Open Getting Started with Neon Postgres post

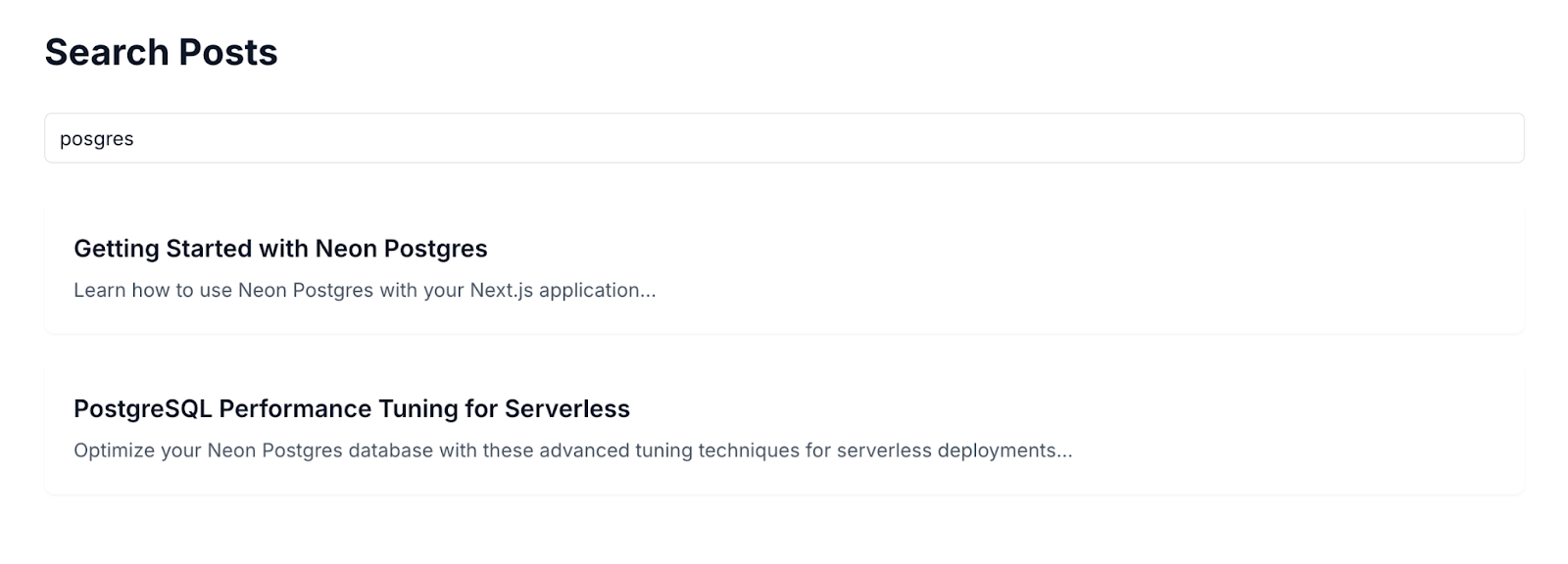pos(280,249)
